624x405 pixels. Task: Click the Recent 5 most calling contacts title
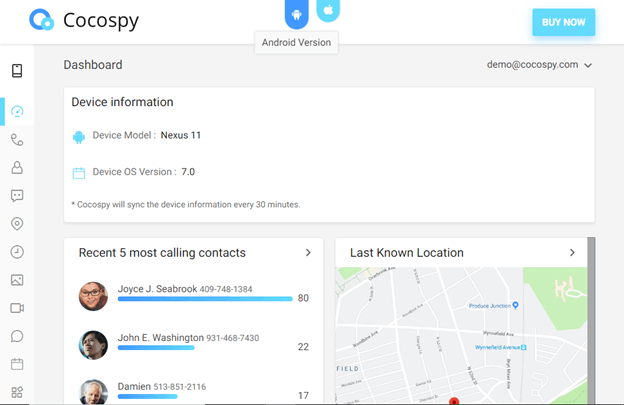click(162, 253)
